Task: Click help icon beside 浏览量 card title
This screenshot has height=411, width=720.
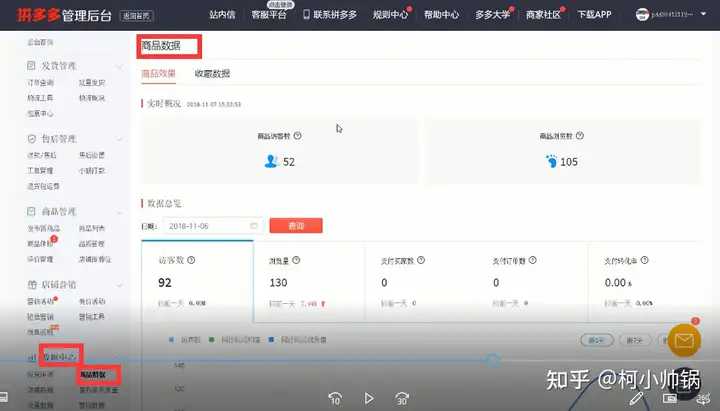Action: click(x=296, y=260)
